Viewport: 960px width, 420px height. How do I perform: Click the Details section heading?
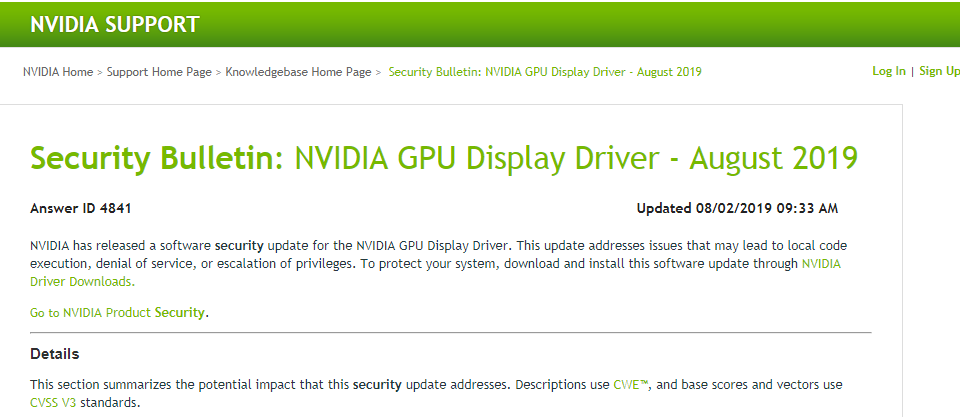pyautogui.click(x=54, y=354)
